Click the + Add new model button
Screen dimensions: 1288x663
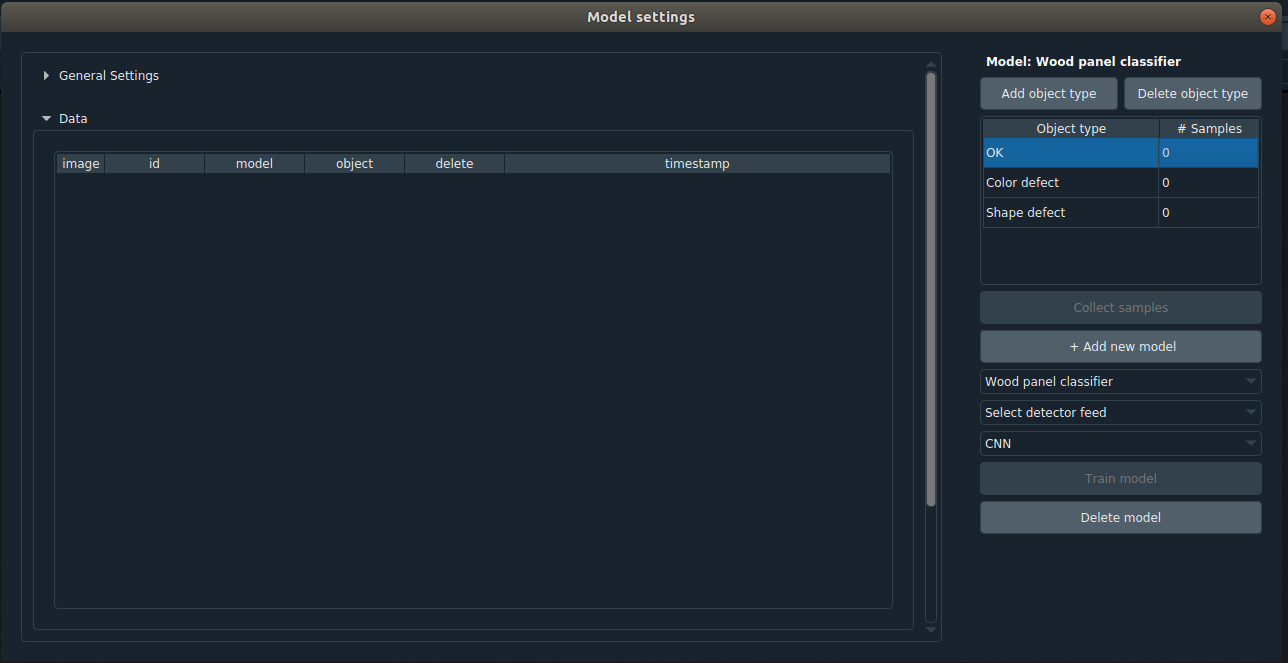(1121, 347)
